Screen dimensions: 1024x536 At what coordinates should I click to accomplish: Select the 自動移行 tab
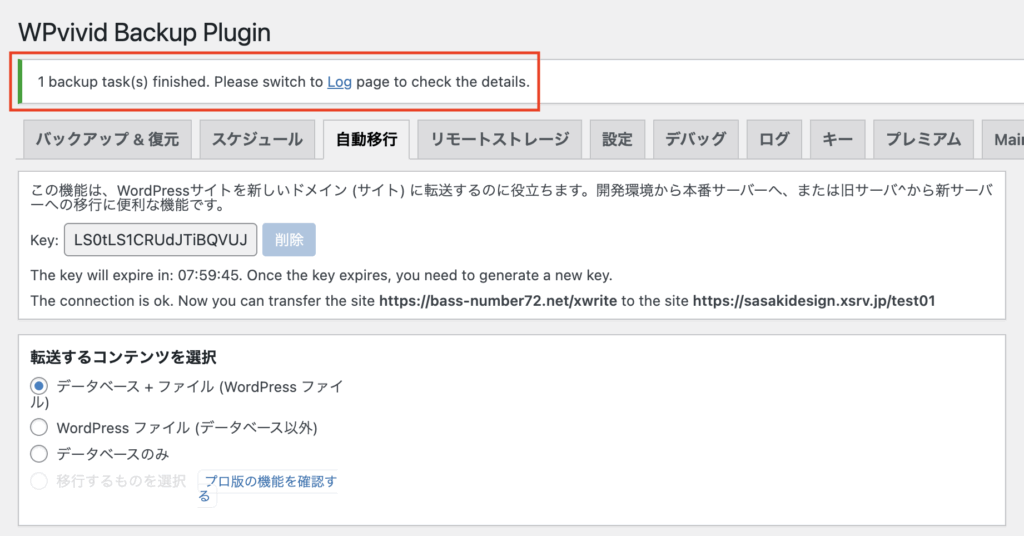(x=366, y=139)
